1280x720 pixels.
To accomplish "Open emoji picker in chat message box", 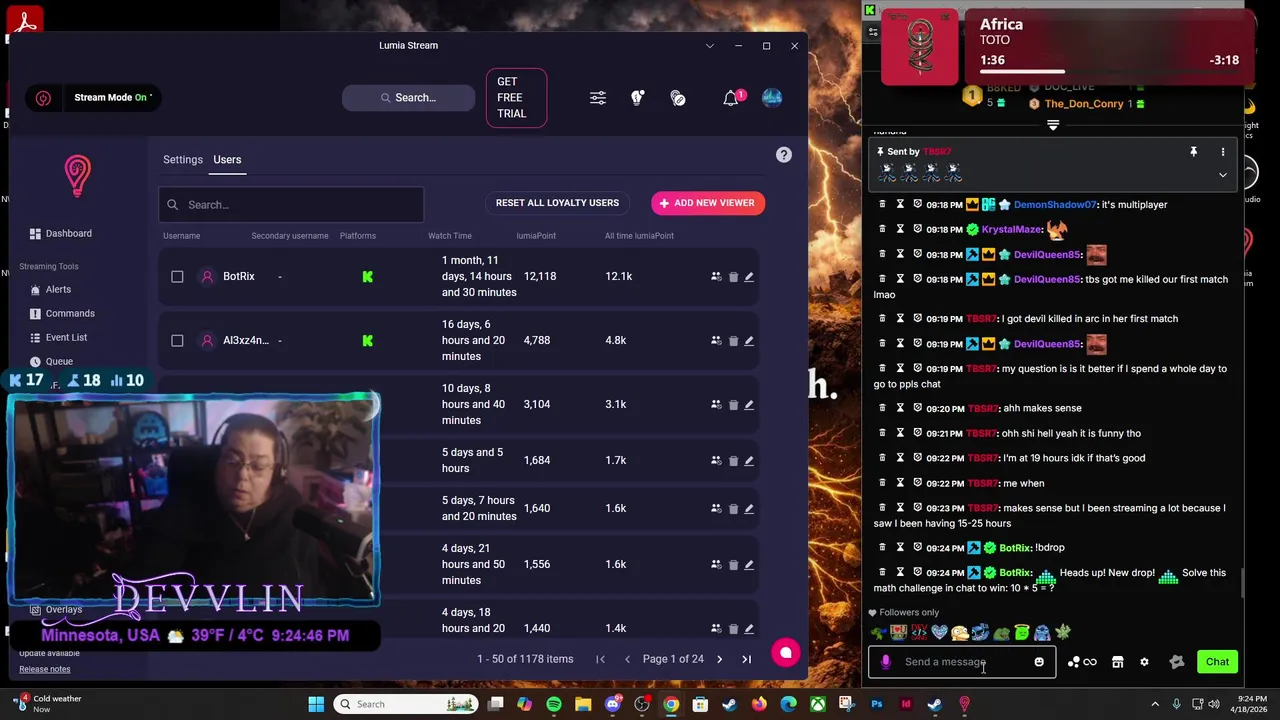I will click(x=1039, y=662).
